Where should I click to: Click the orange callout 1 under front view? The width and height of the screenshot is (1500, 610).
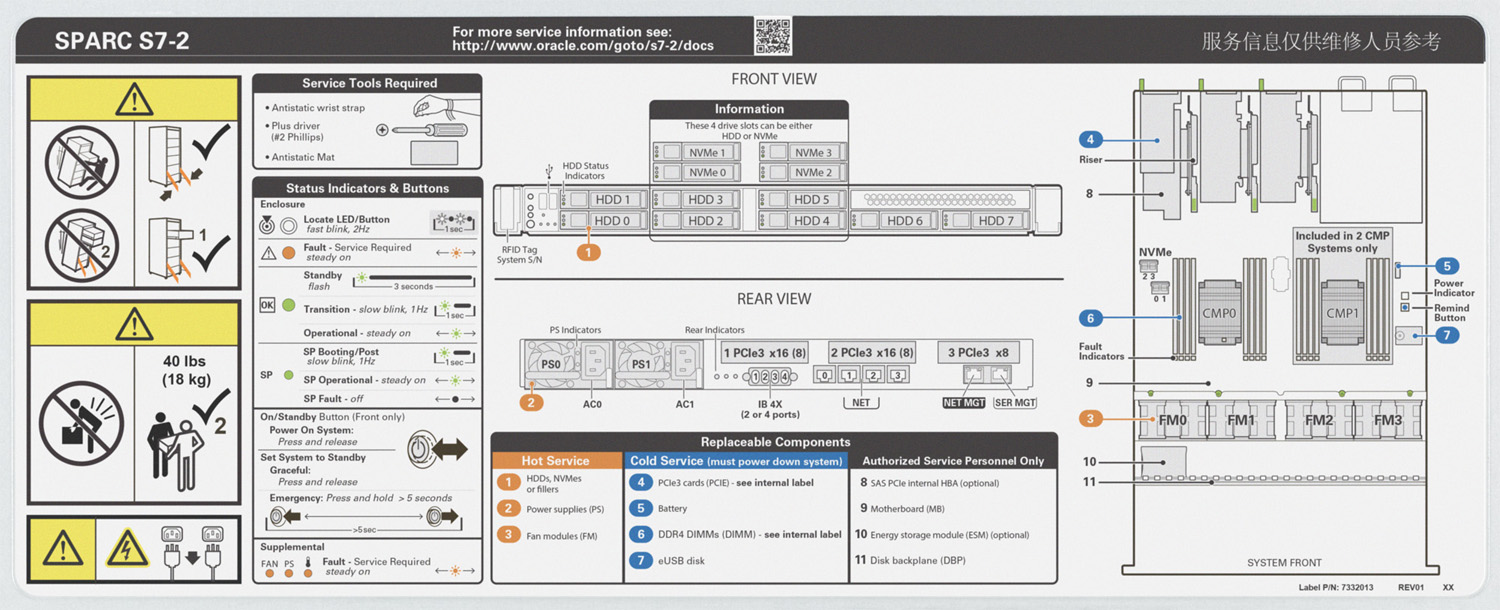click(x=589, y=253)
